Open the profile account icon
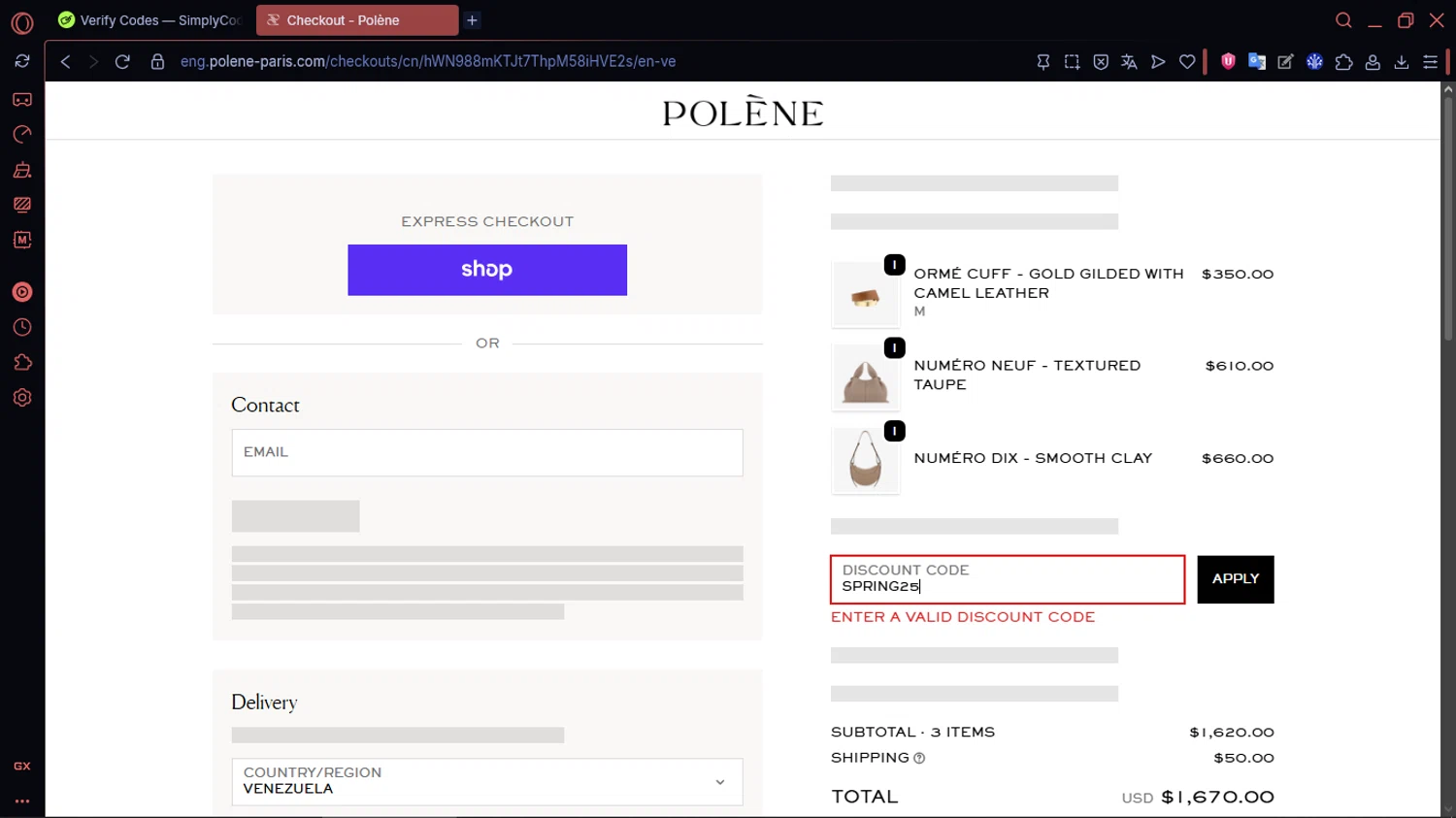 click(1373, 61)
